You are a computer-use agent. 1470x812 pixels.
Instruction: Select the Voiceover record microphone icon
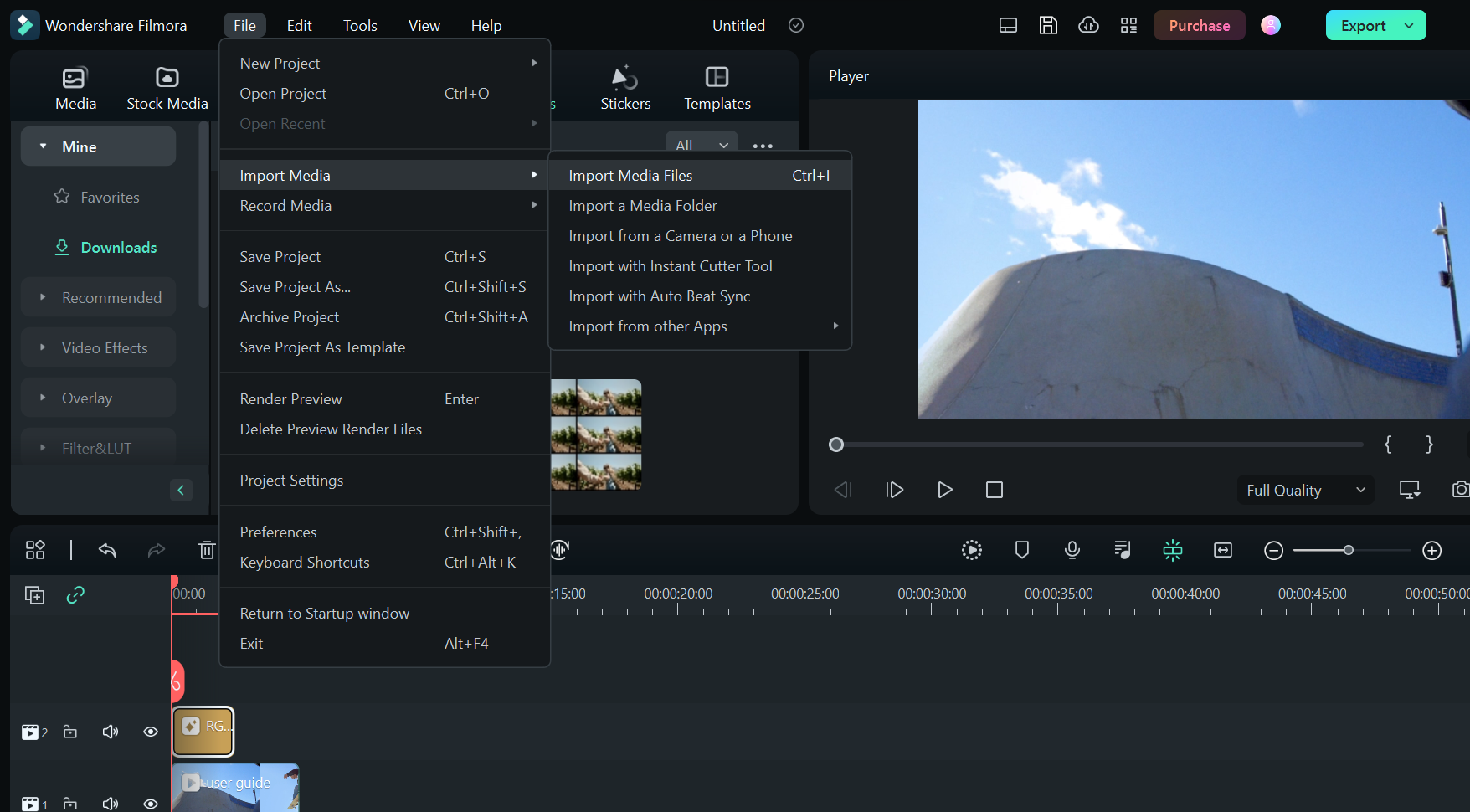1072,550
